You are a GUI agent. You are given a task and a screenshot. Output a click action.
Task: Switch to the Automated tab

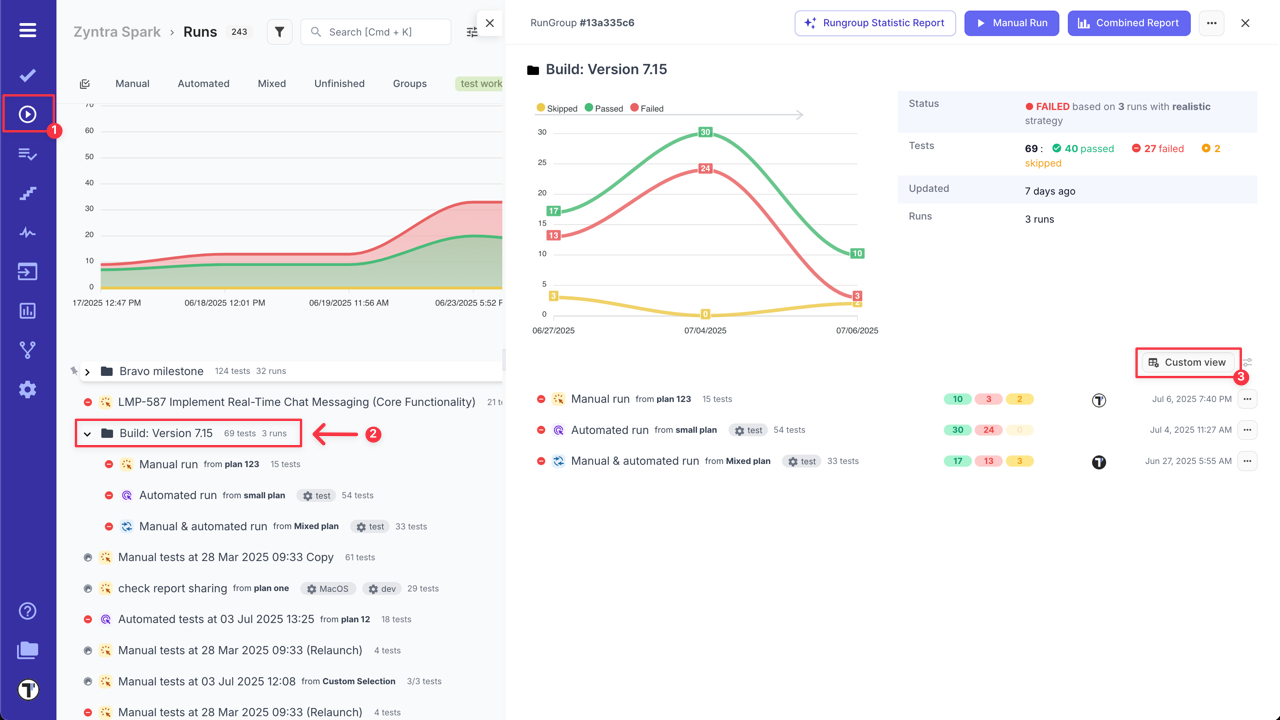[203, 83]
